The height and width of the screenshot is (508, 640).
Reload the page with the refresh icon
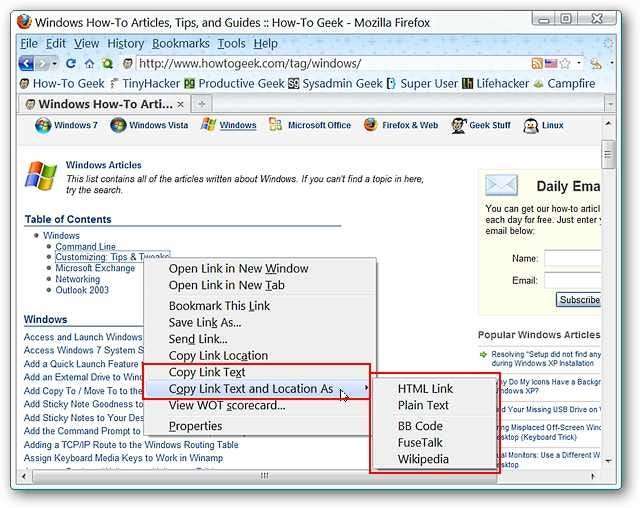[71, 63]
